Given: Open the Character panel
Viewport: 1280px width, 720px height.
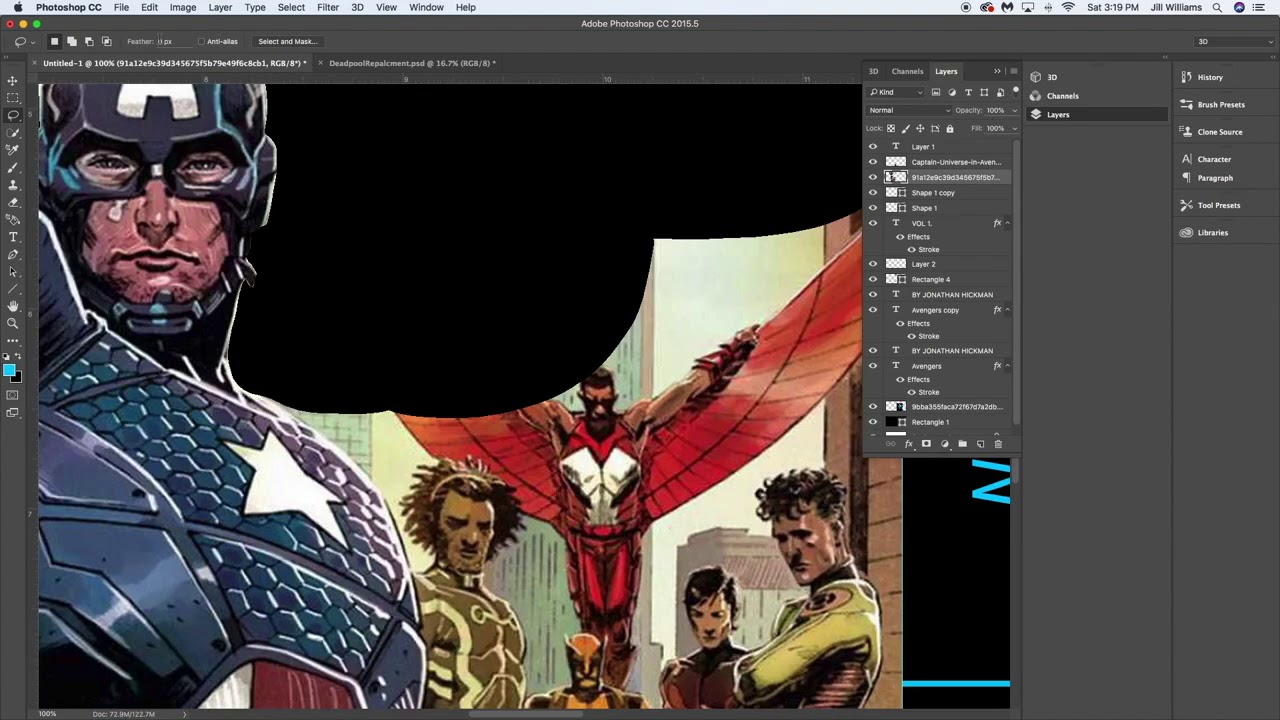Looking at the screenshot, I should pos(1214,159).
